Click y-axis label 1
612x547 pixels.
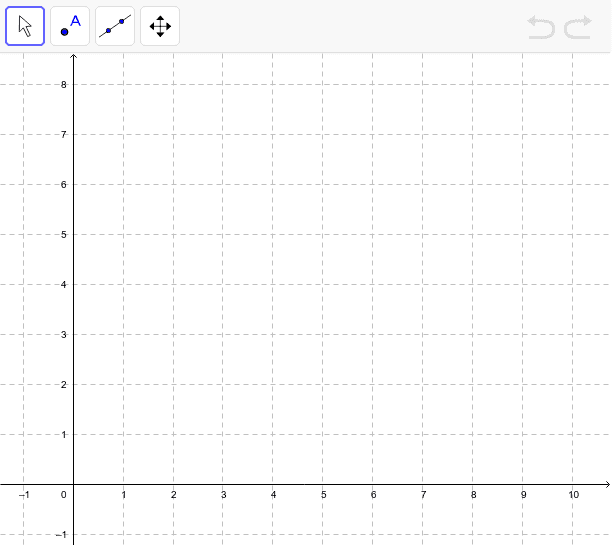(x=64, y=434)
